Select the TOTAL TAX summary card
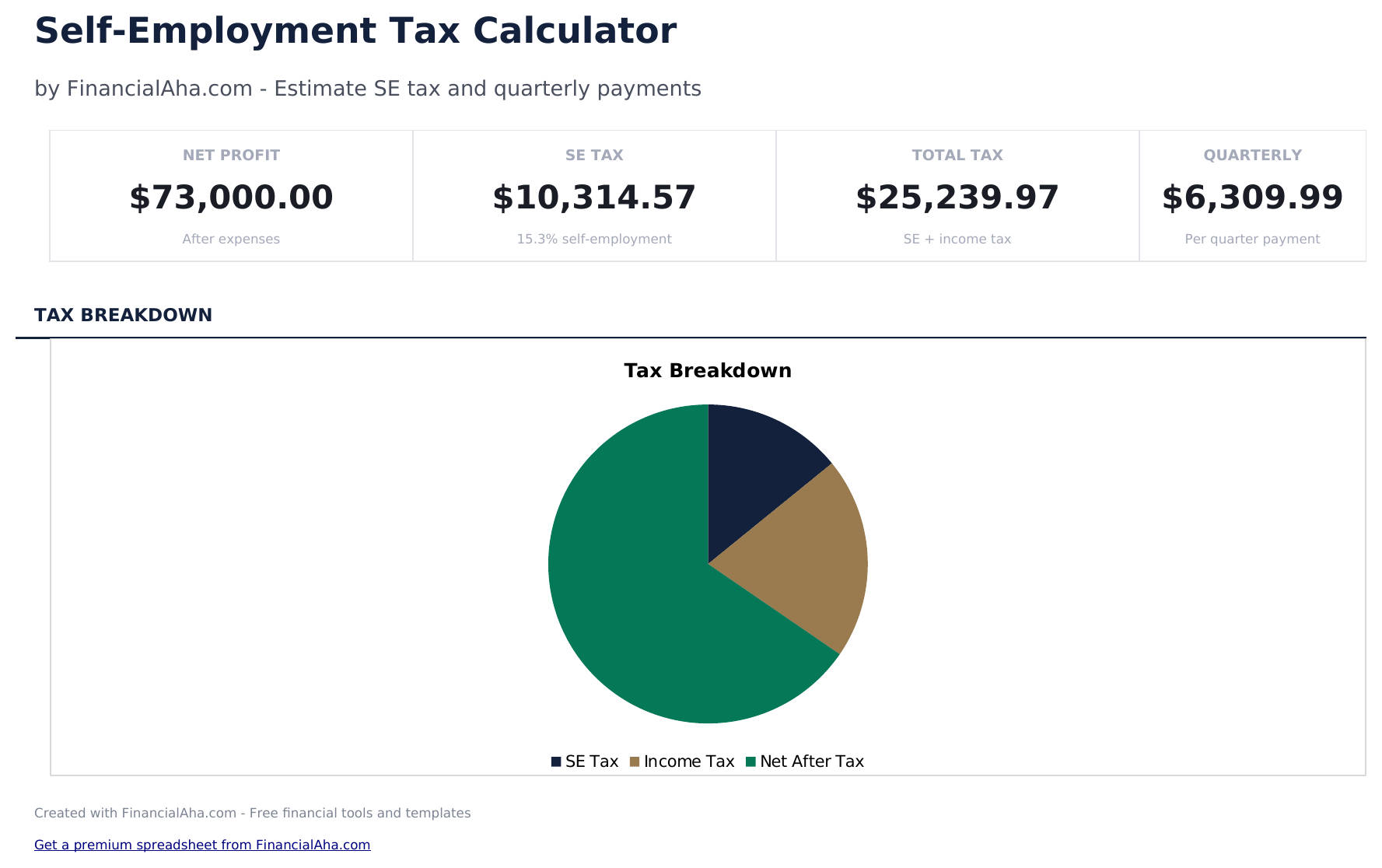 point(957,195)
